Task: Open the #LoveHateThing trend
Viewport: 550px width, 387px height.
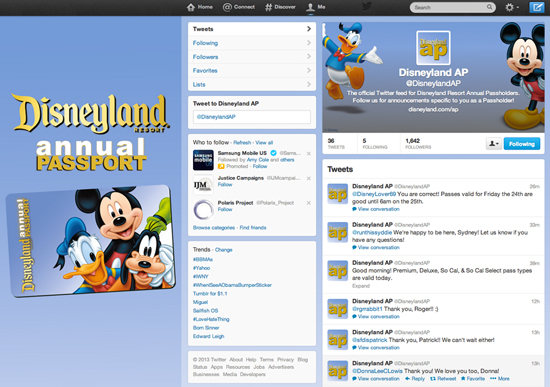Action: click(211, 319)
